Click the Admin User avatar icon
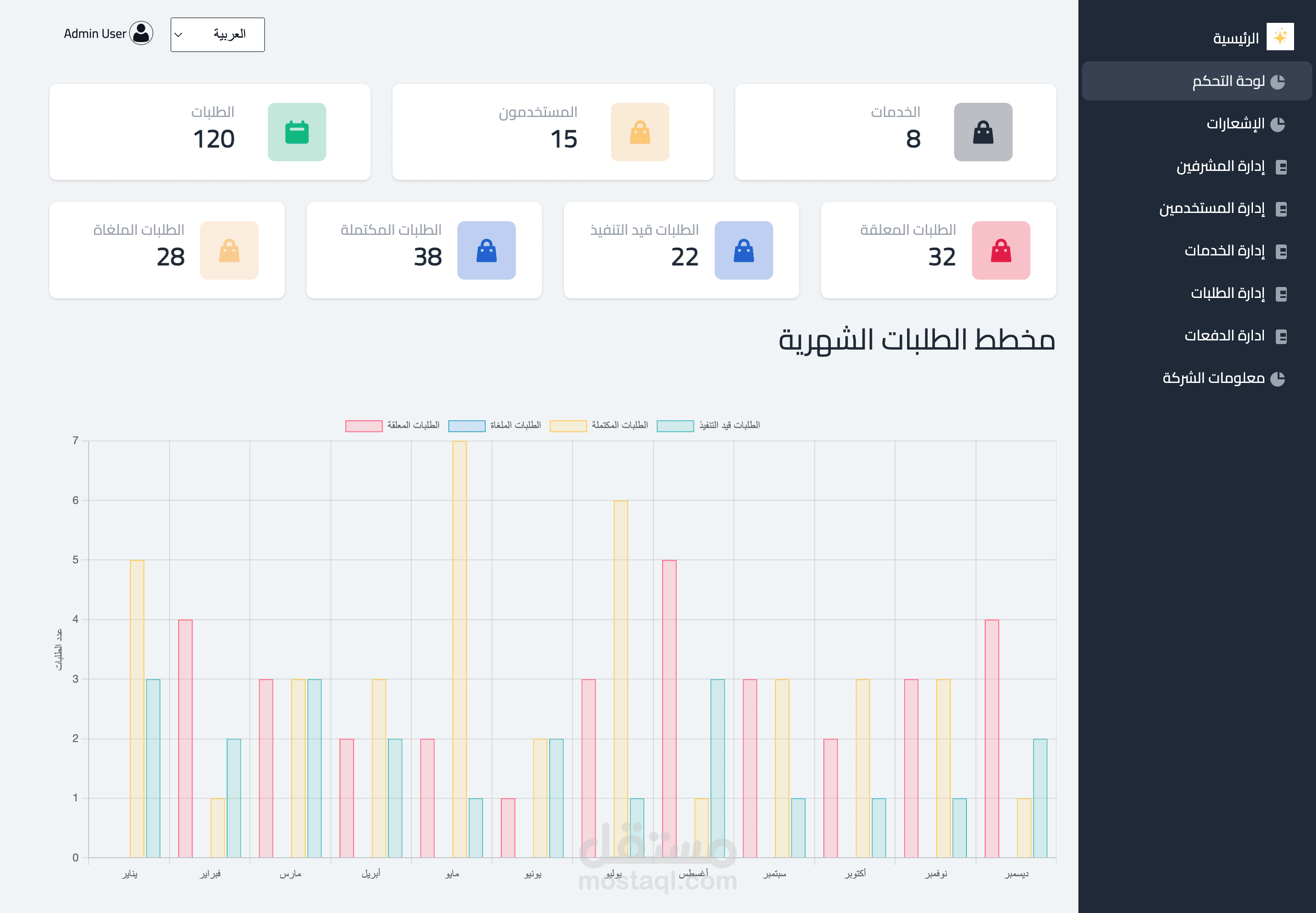 tap(141, 33)
